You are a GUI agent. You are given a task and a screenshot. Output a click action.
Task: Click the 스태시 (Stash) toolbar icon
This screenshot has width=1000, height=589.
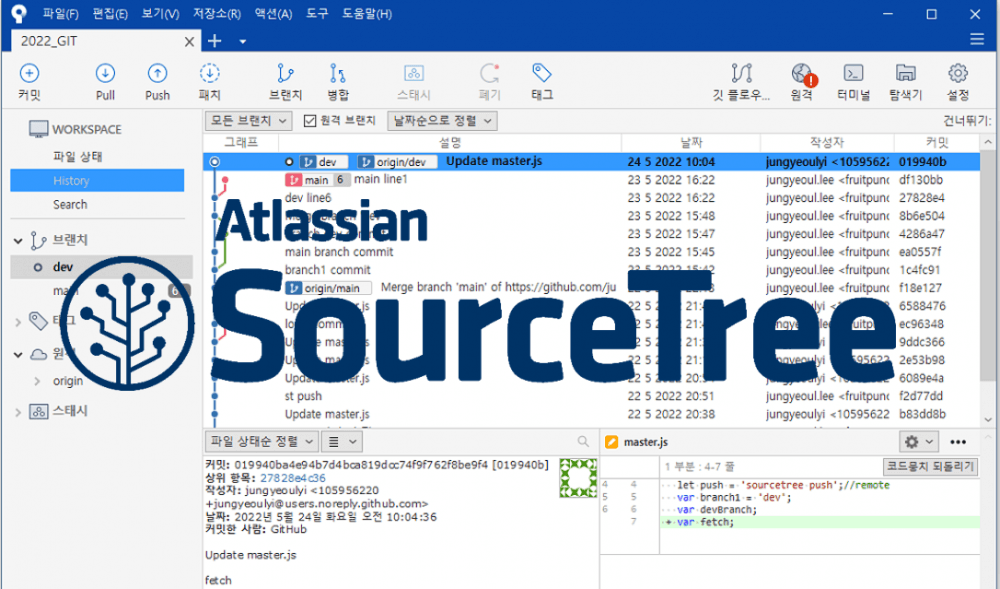point(414,73)
